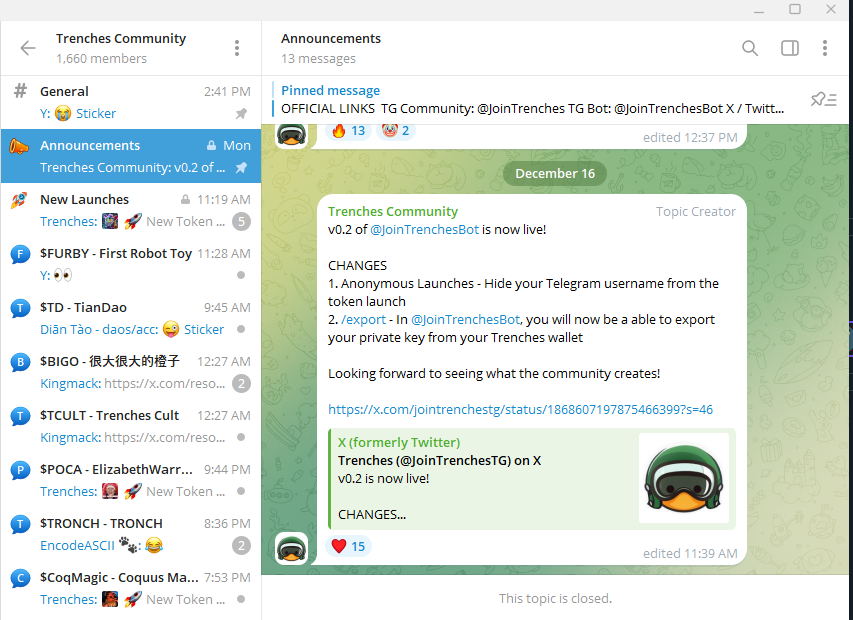Click the lock icon on New Launches
The height and width of the screenshot is (620, 853).
pyautogui.click(x=186, y=200)
